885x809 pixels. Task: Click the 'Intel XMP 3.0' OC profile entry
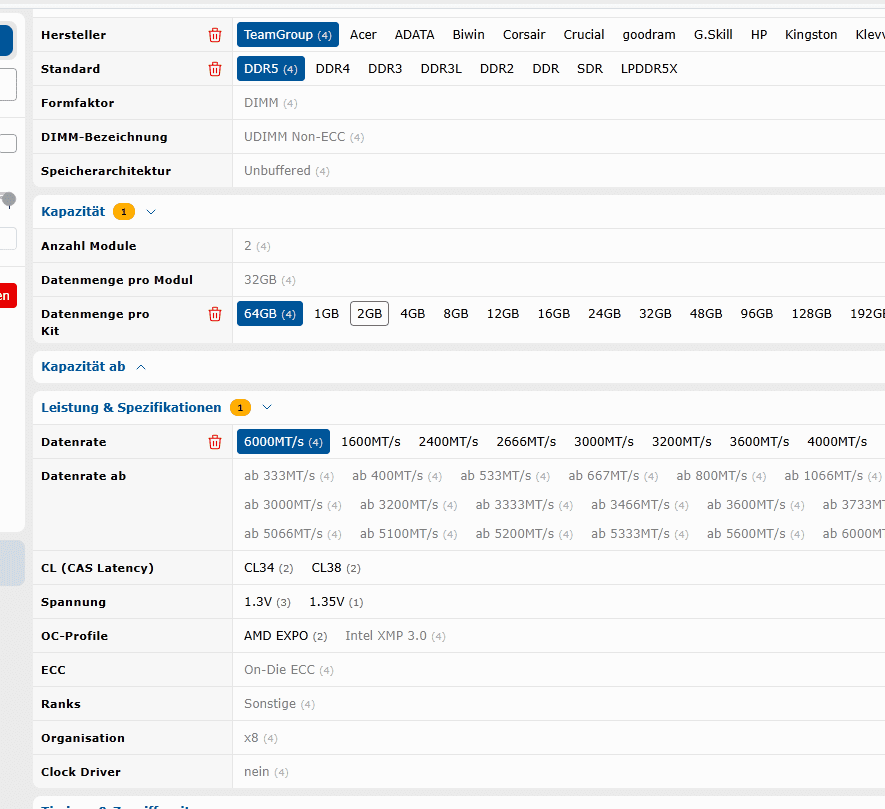[395, 636]
